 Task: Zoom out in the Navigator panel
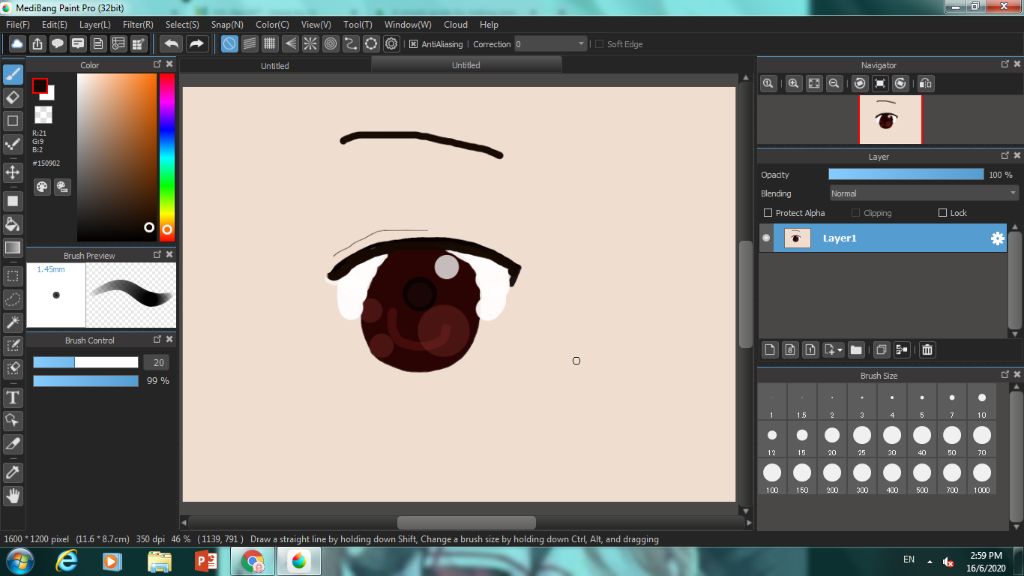834,84
